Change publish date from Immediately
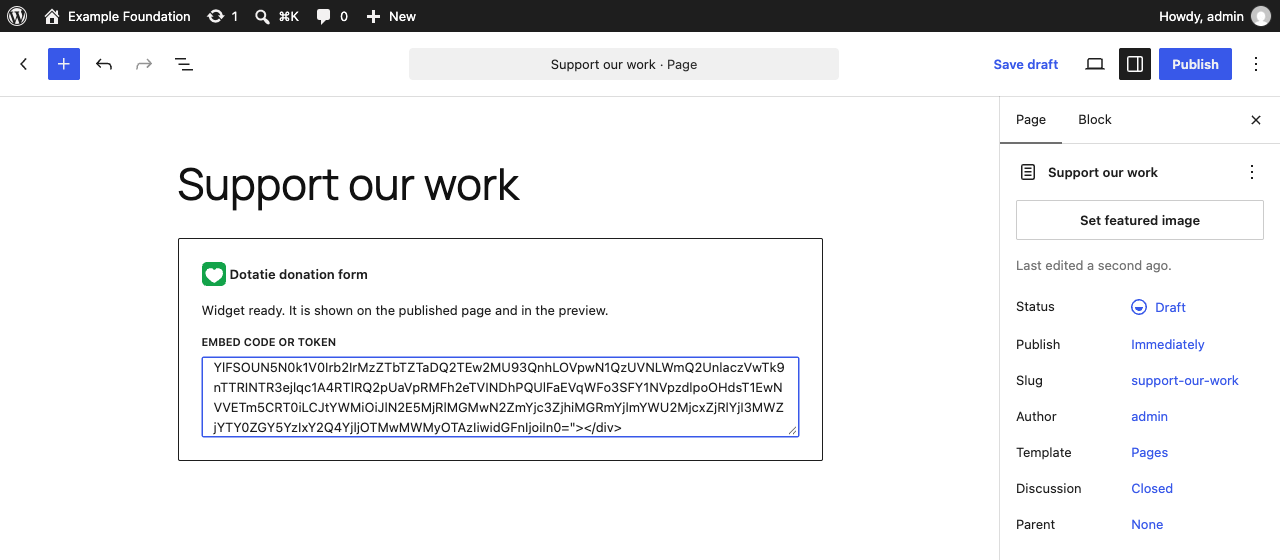This screenshot has width=1280, height=560. point(1168,344)
